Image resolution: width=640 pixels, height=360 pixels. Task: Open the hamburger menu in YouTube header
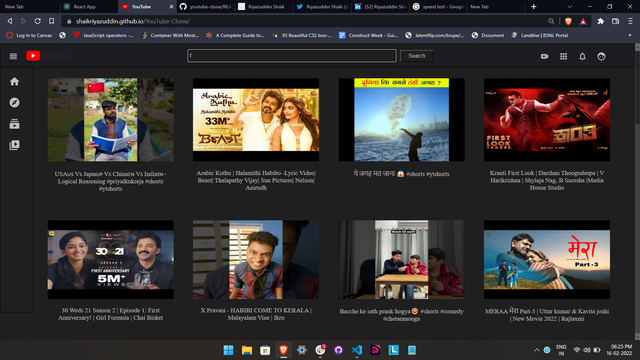(13, 56)
